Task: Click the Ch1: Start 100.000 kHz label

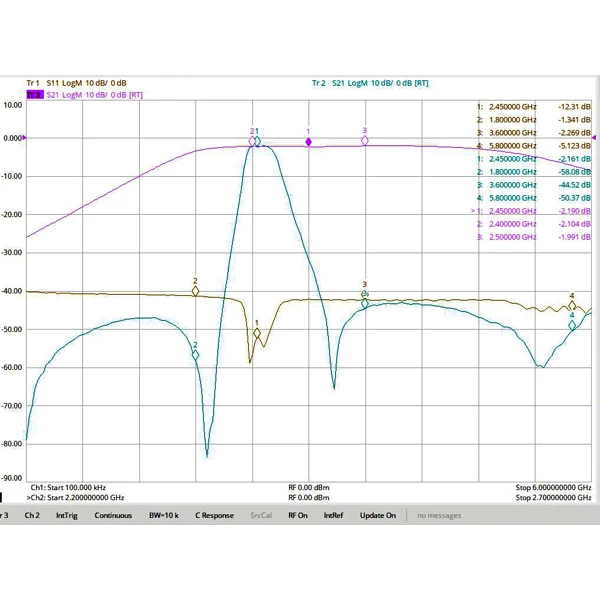Action: coord(68,488)
